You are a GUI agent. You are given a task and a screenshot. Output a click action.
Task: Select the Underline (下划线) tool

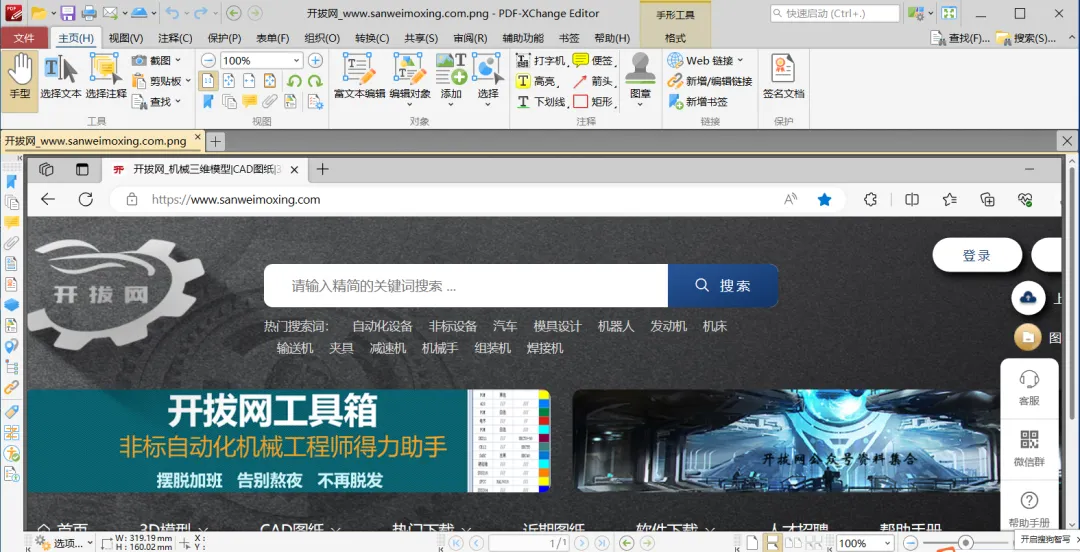coord(541,102)
